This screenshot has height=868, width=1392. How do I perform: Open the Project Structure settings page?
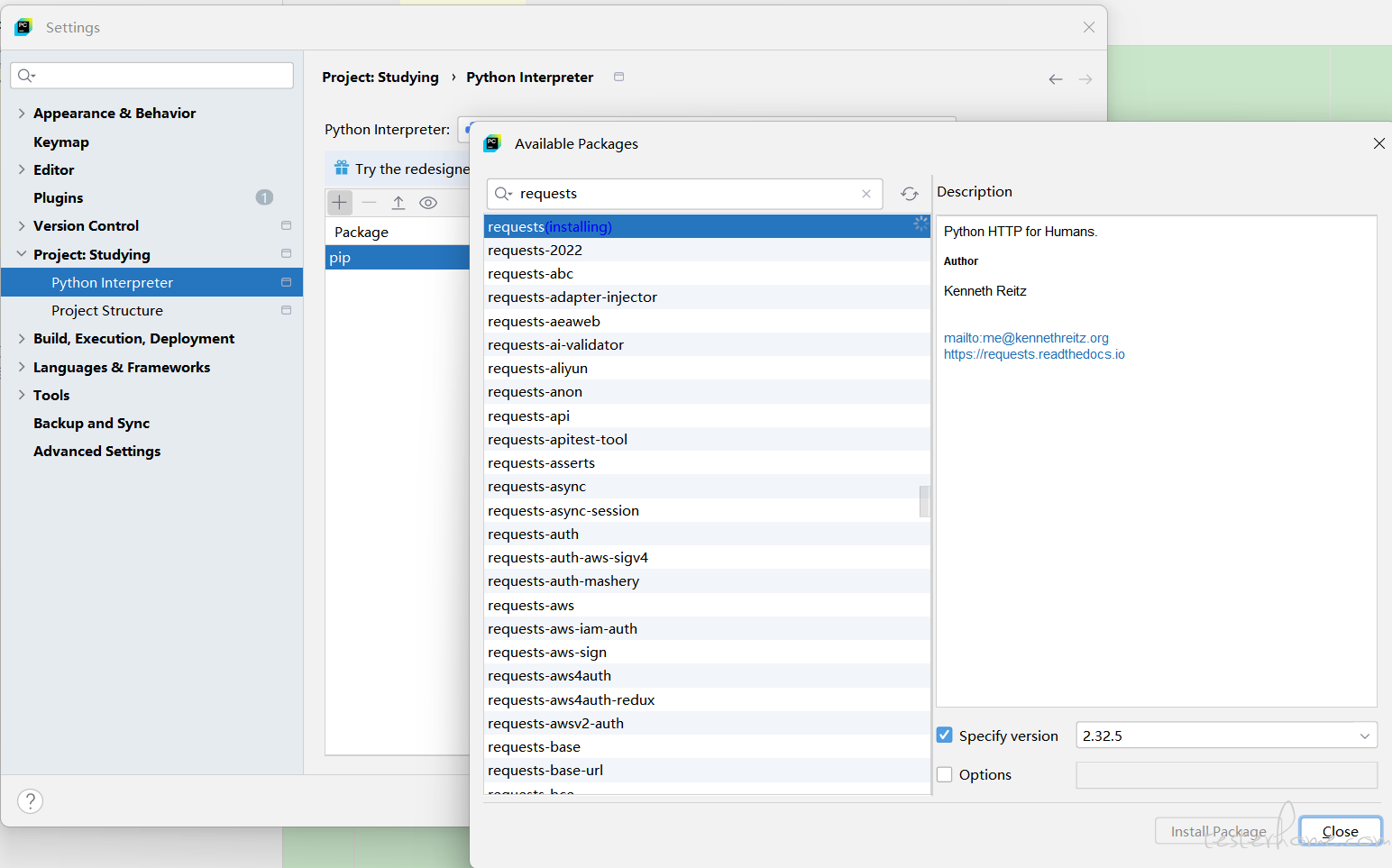(107, 311)
